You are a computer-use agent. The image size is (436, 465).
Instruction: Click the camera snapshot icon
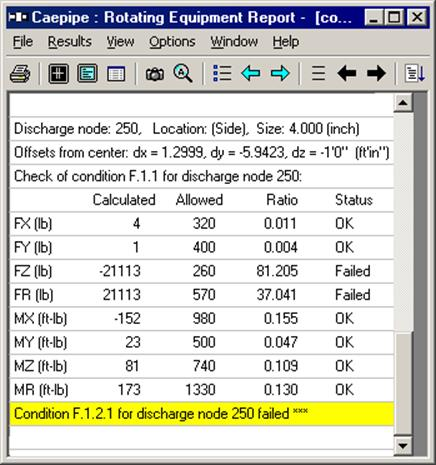(155, 74)
